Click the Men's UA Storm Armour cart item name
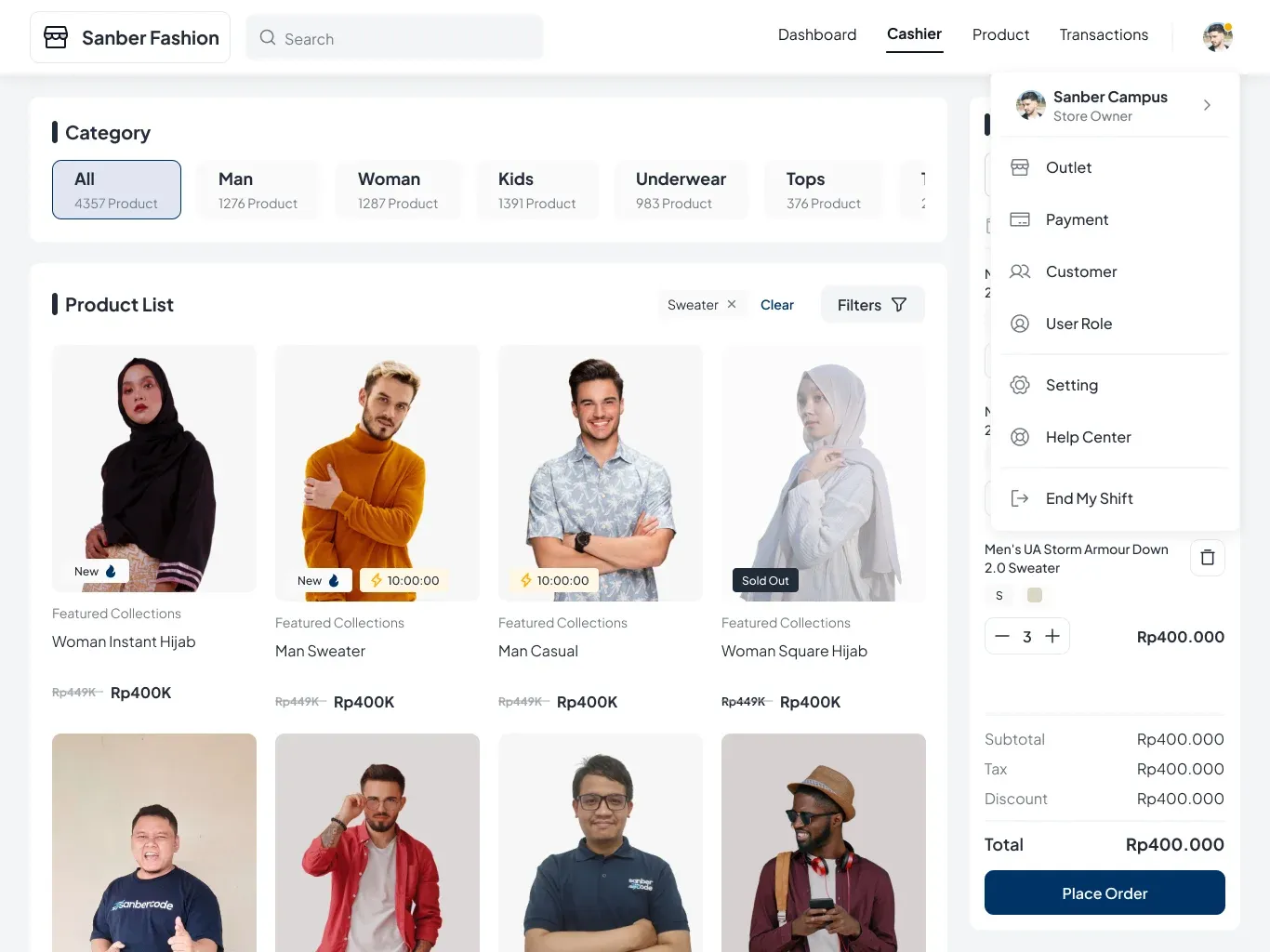Viewport: 1270px width, 952px height. tap(1077, 559)
